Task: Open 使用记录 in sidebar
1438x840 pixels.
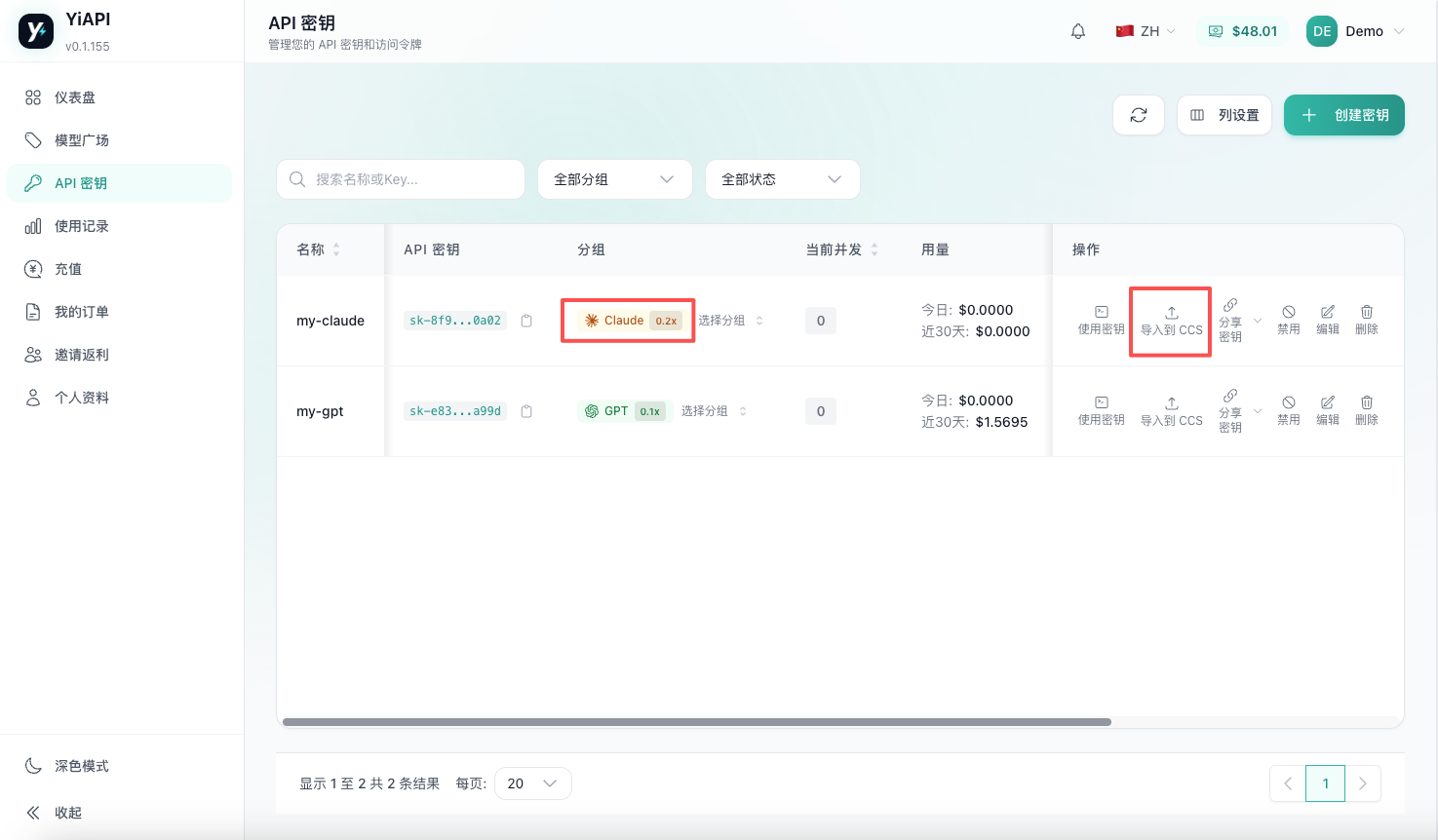Action: point(119,226)
